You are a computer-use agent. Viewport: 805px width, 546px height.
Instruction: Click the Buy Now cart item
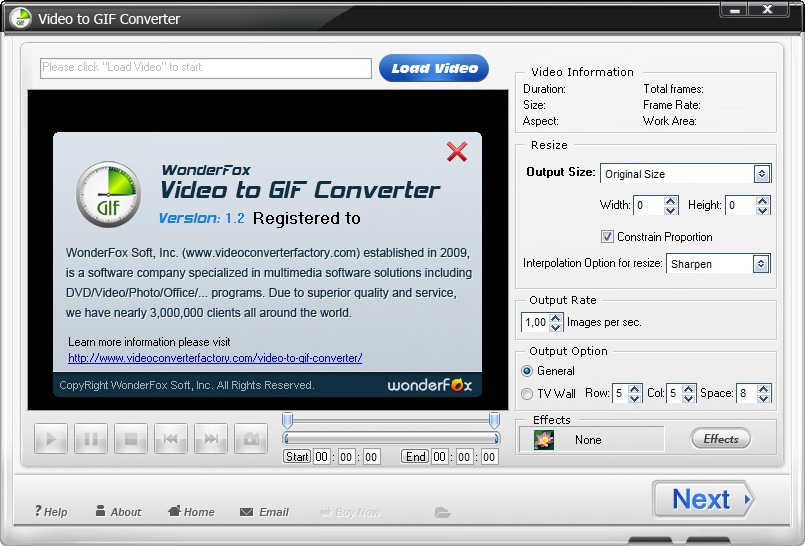pos(350,512)
